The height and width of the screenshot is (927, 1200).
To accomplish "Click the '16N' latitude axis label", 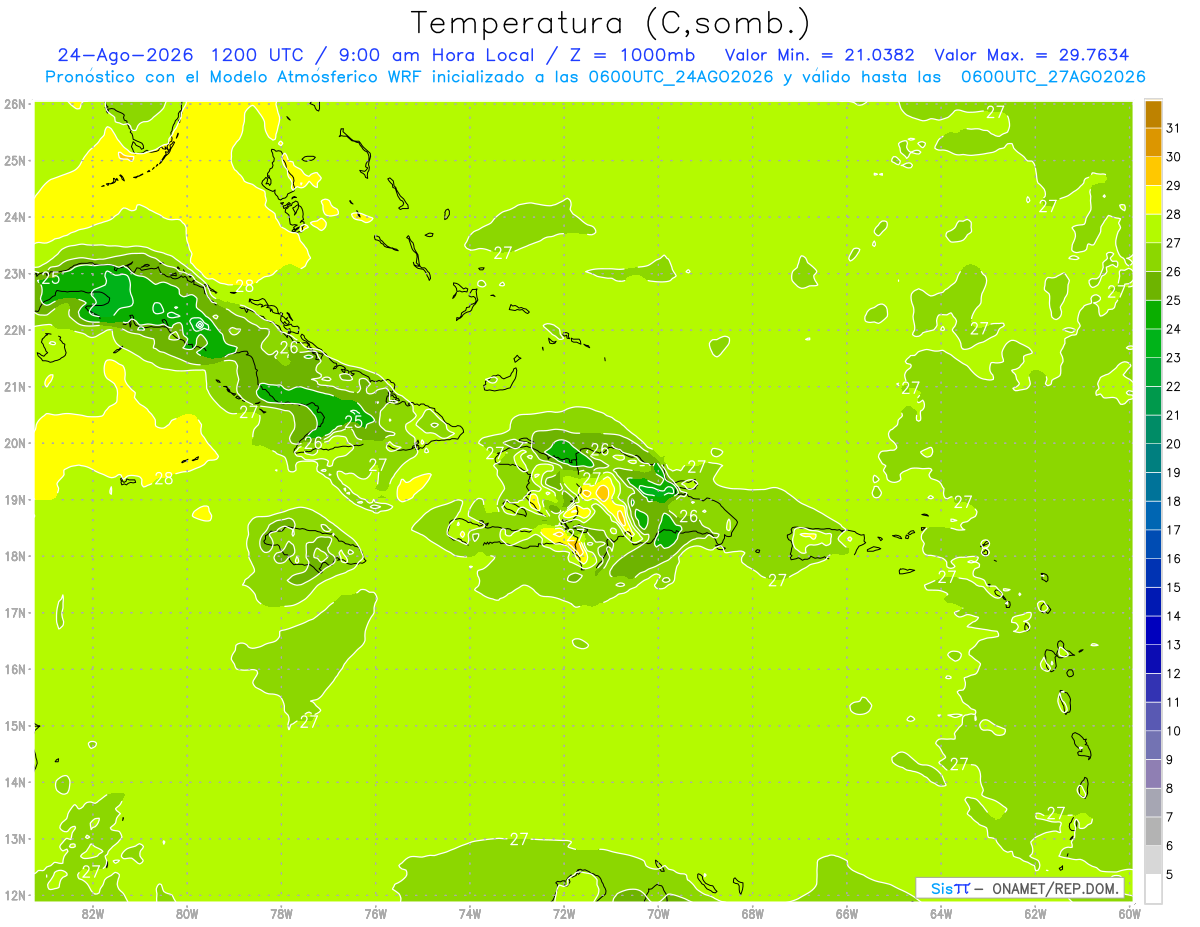I will (x=15, y=669).
